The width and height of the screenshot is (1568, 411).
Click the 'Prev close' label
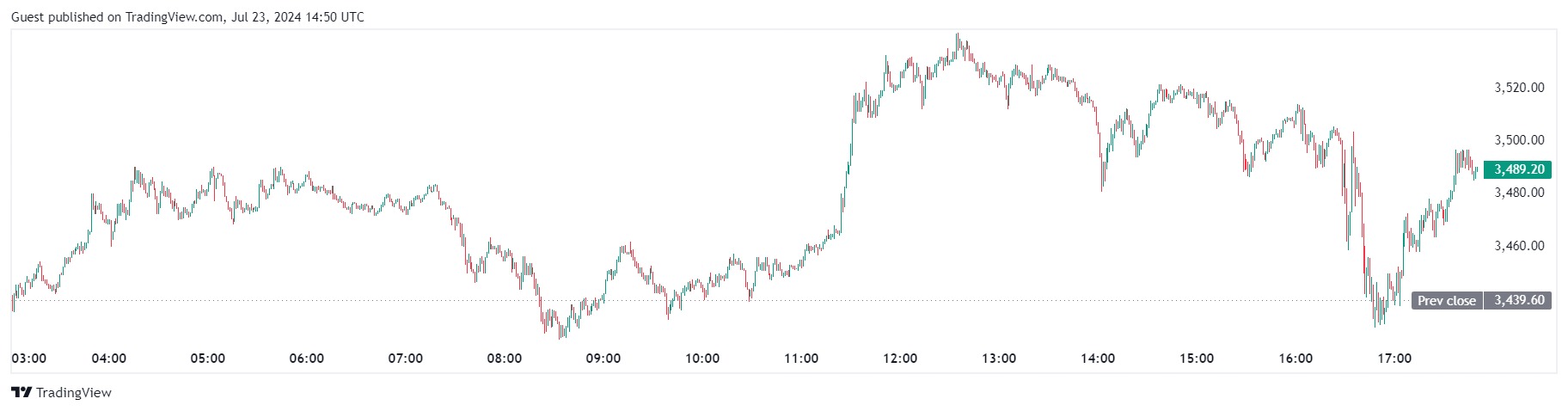click(x=1446, y=301)
